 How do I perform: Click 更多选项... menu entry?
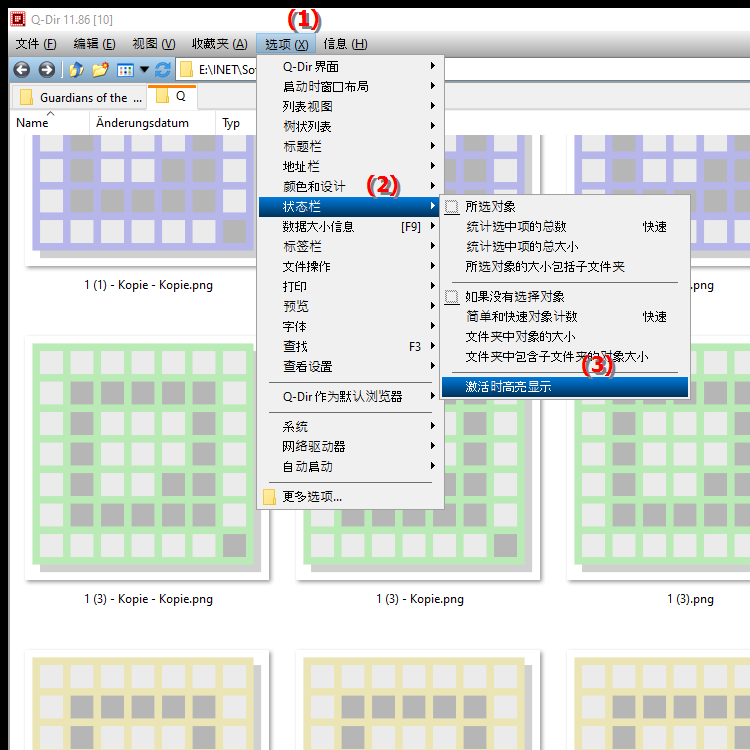[351, 497]
